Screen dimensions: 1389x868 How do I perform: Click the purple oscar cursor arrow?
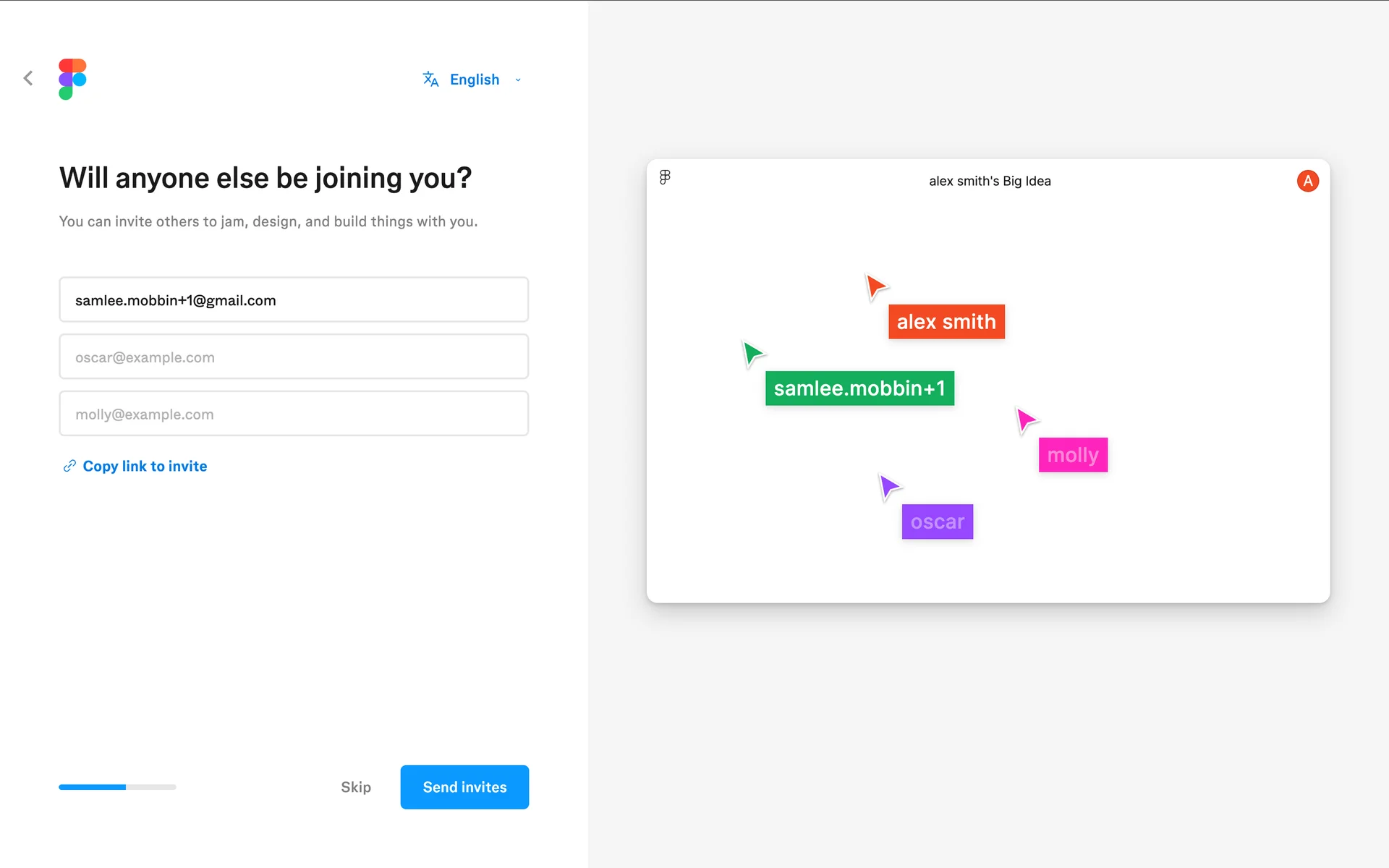pyautogui.click(x=888, y=486)
